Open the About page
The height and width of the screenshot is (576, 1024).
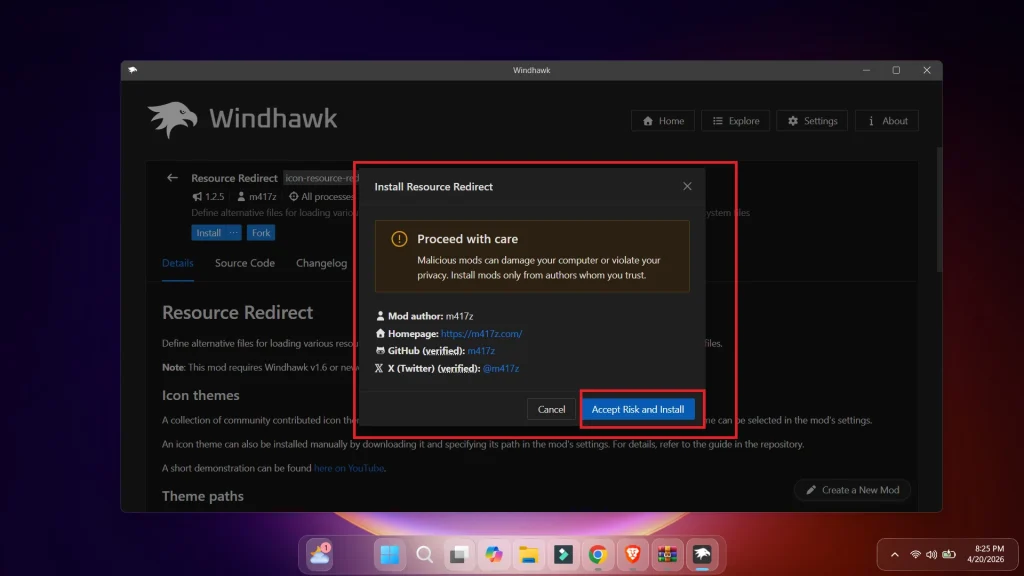[886, 120]
